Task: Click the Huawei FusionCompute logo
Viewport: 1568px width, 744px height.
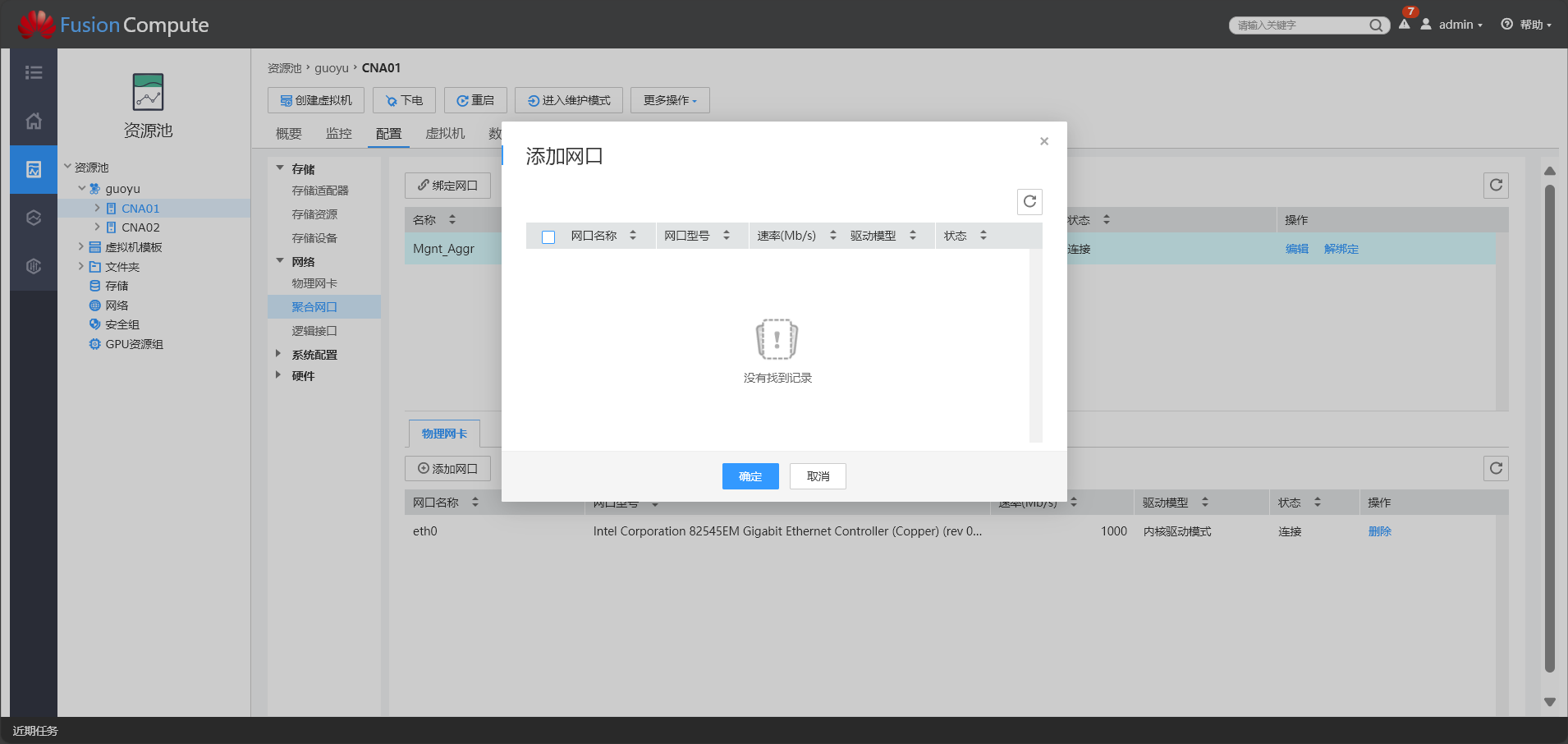Action: coord(113,25)
